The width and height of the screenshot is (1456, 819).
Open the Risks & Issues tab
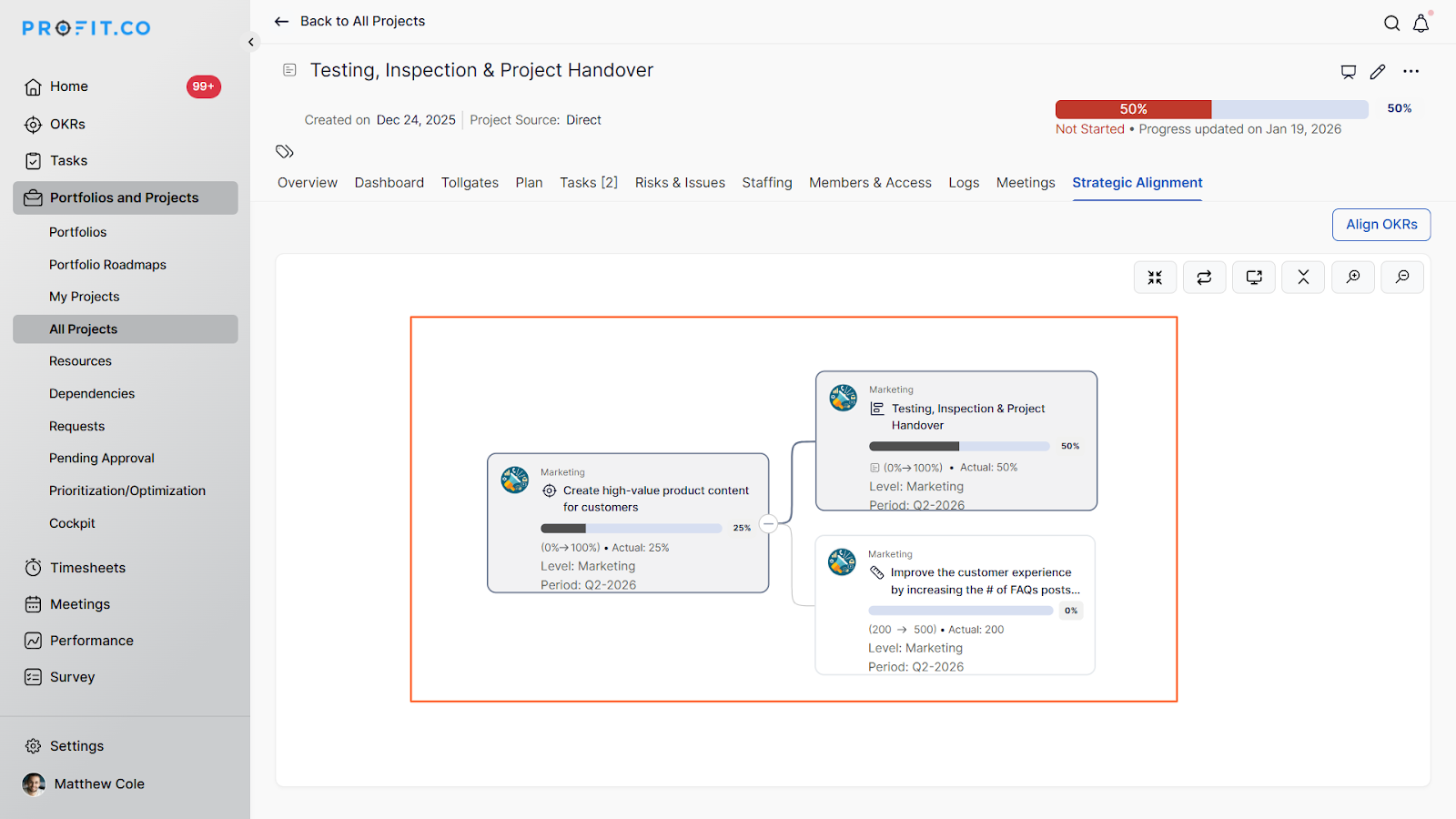pyautogui.click(x=680, y=183)
